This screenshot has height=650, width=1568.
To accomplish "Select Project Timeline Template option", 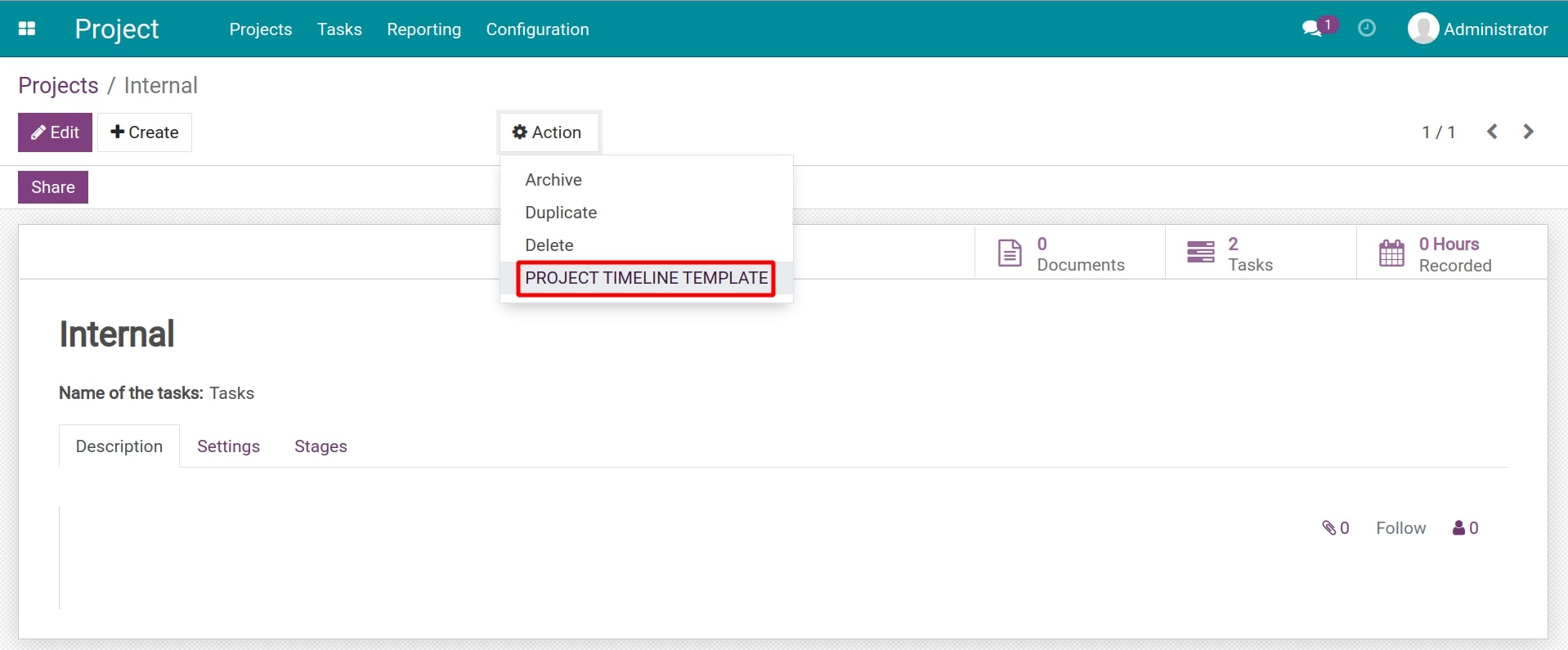I will click(x=646, y=278).
